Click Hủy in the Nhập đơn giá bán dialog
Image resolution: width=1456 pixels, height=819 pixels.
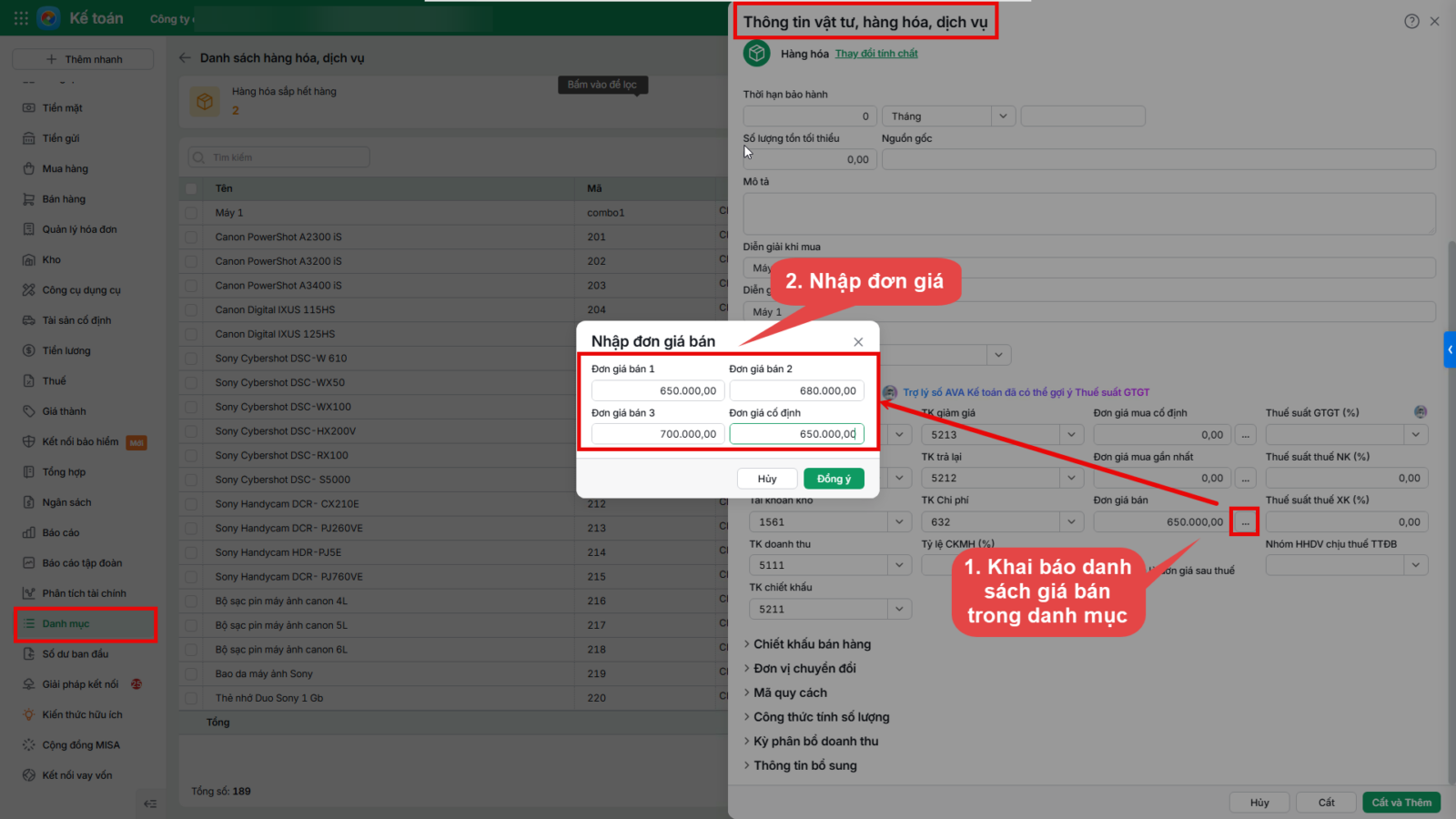tap(767, 479)
